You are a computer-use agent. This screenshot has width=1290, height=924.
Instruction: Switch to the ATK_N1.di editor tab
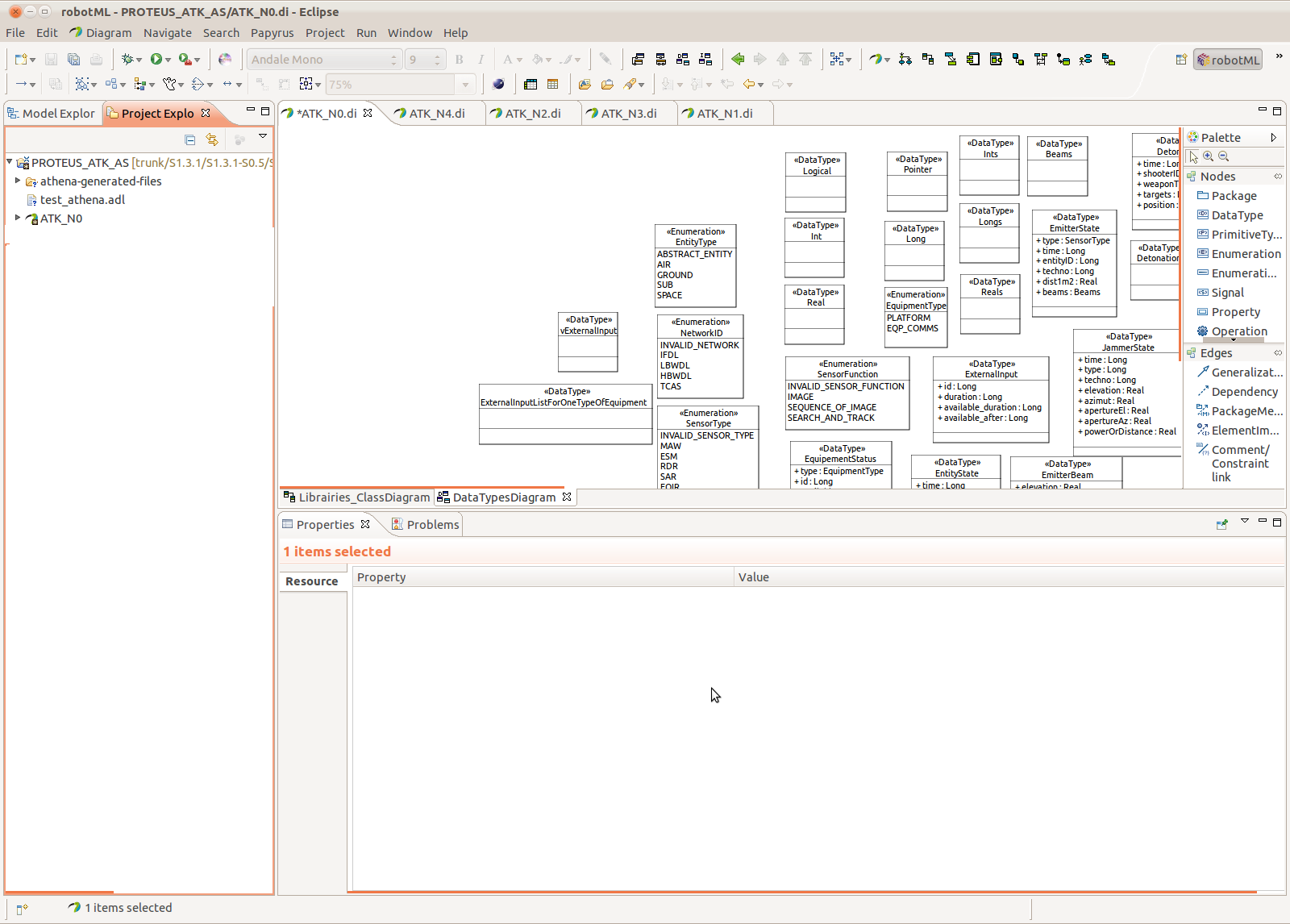(x=724, y=114)
